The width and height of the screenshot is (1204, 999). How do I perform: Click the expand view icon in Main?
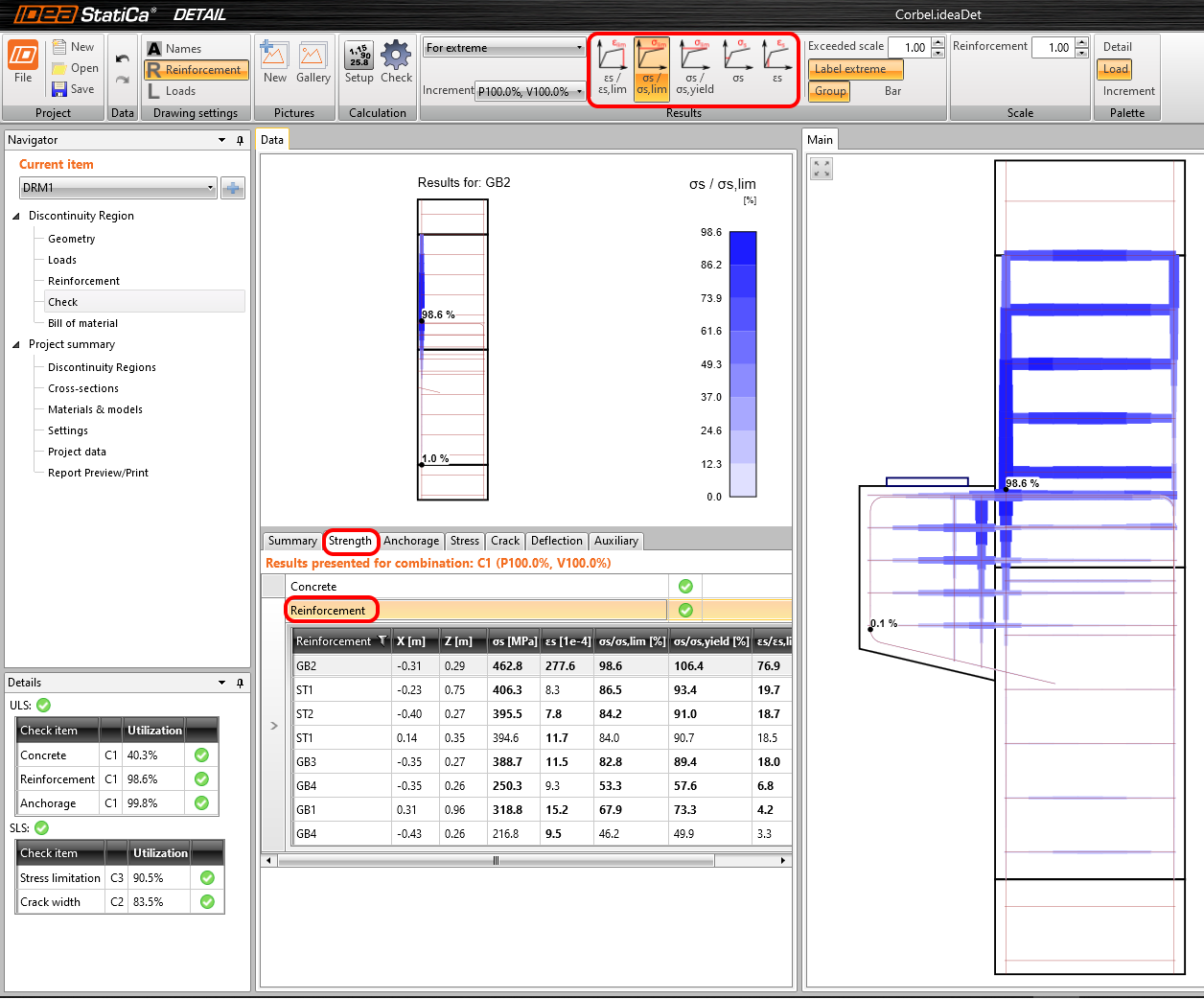(x=822, y=169)
